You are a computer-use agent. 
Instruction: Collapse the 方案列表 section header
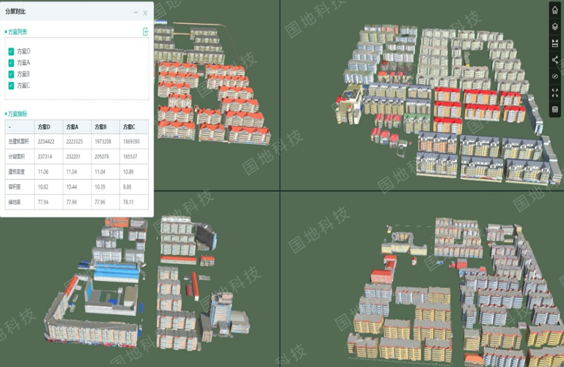click(16, 32)
